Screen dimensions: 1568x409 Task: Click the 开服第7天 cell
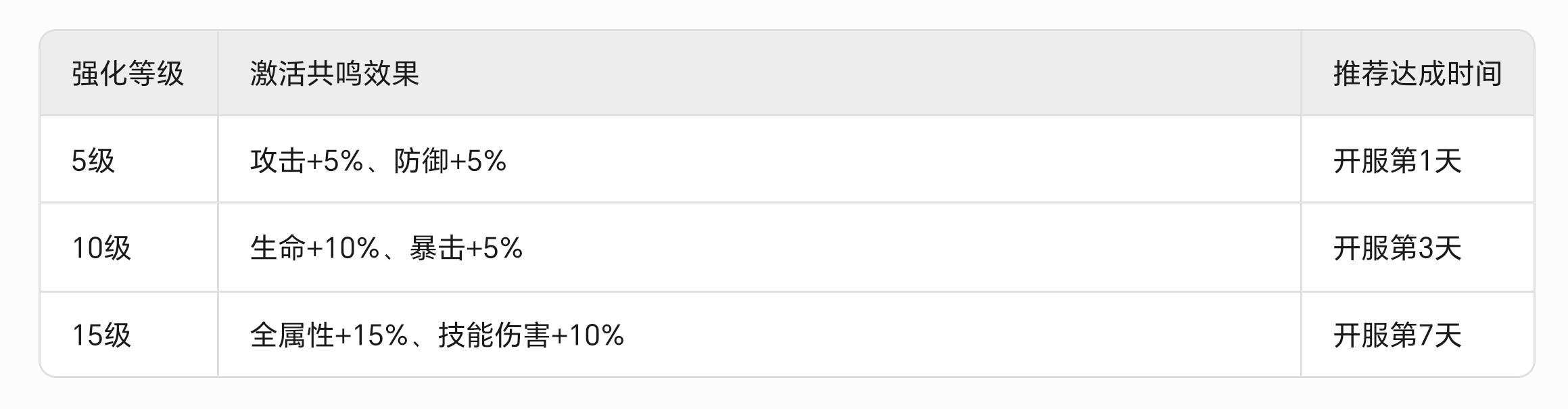click(x=1397, y=335)
